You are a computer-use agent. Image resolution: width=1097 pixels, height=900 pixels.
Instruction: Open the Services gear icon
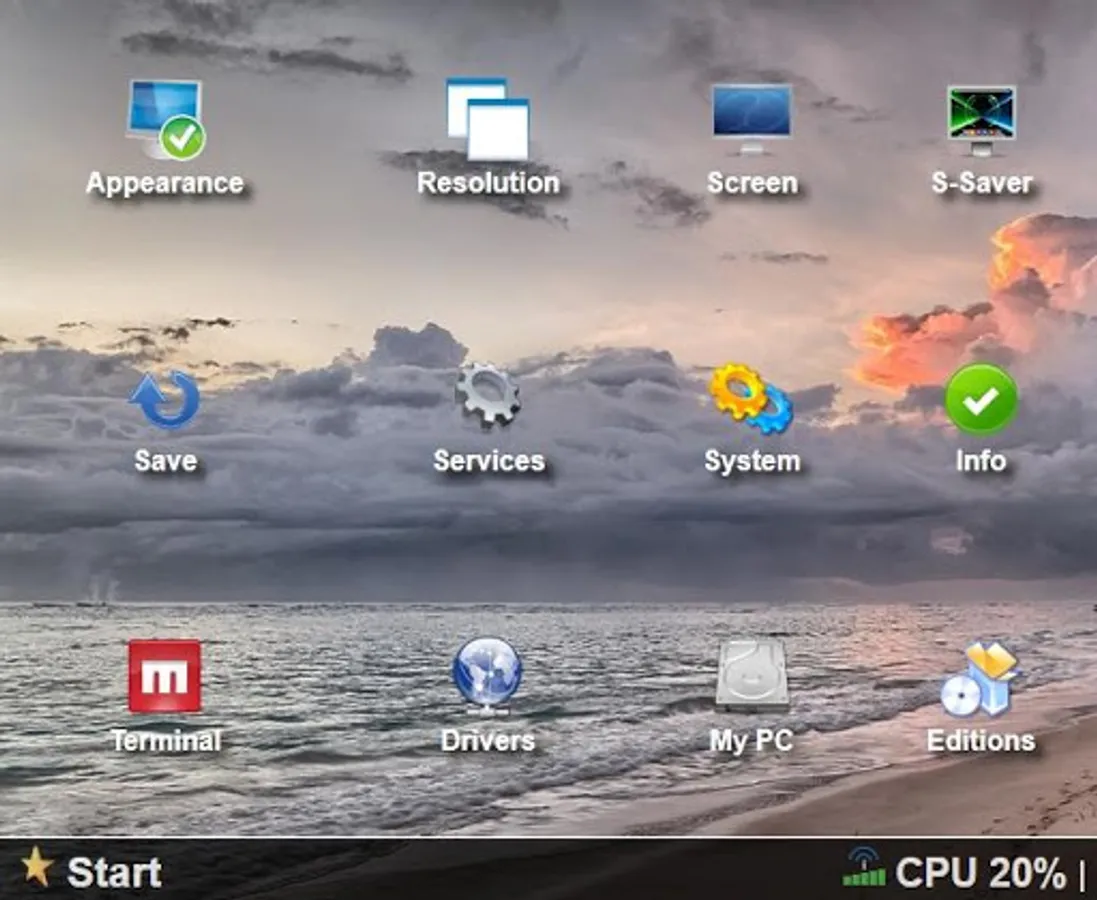(x=488, y=395)
